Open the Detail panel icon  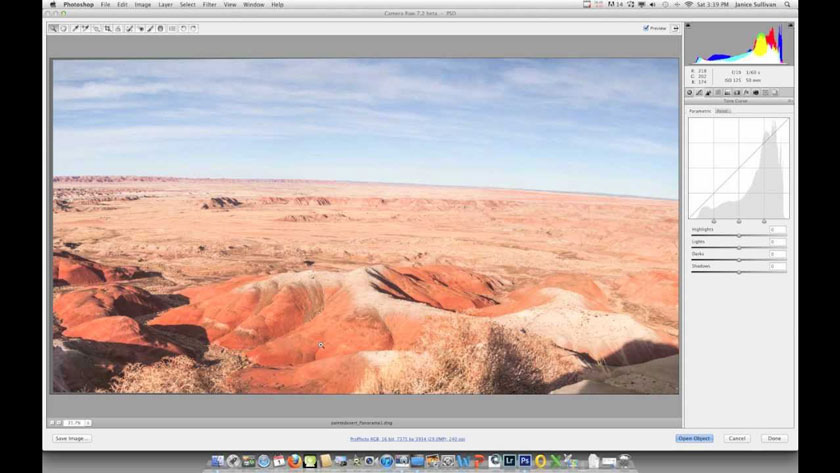[708, 93]
